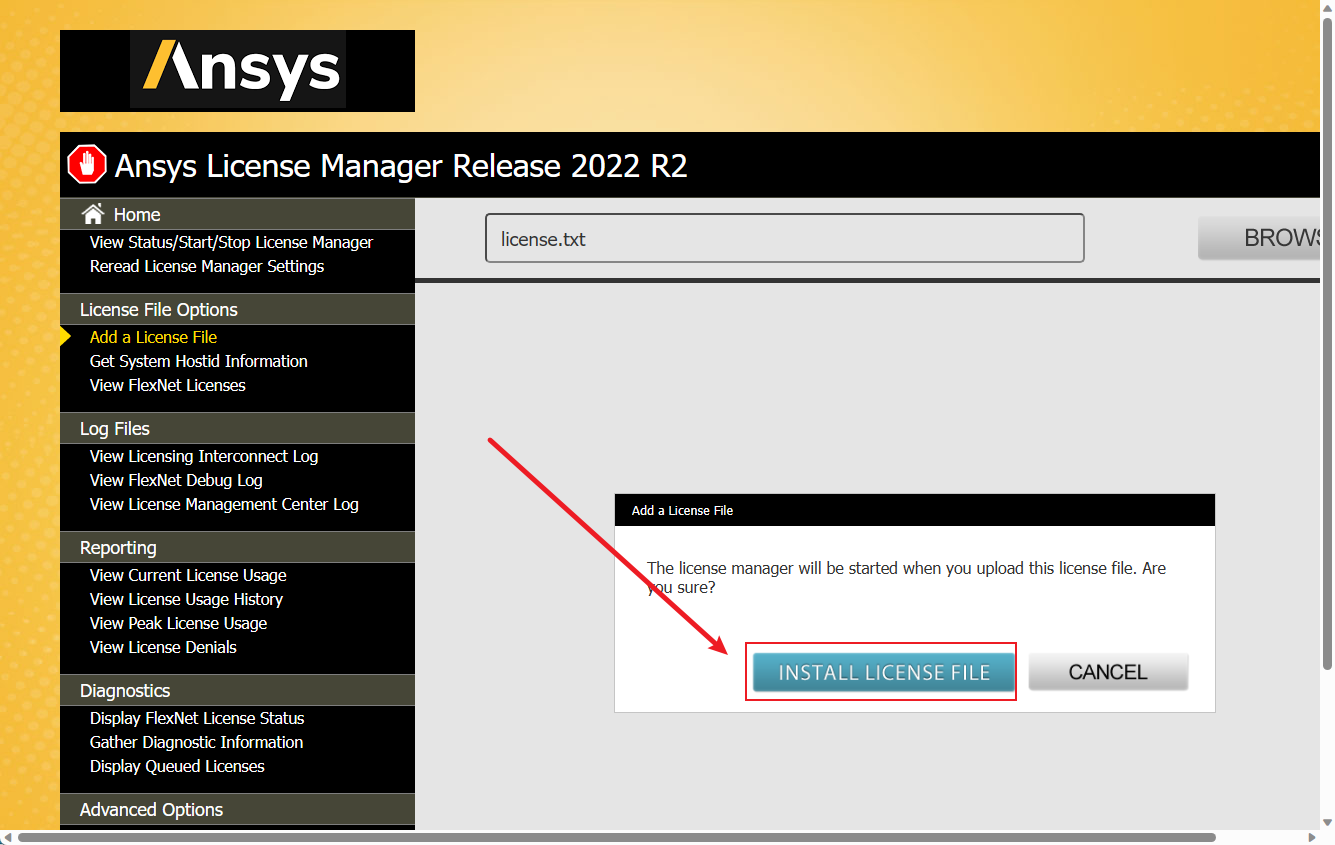Open View FlexNet Debug Log
Viewport: 1335px width, 845px height.
[x=176, y=480]
